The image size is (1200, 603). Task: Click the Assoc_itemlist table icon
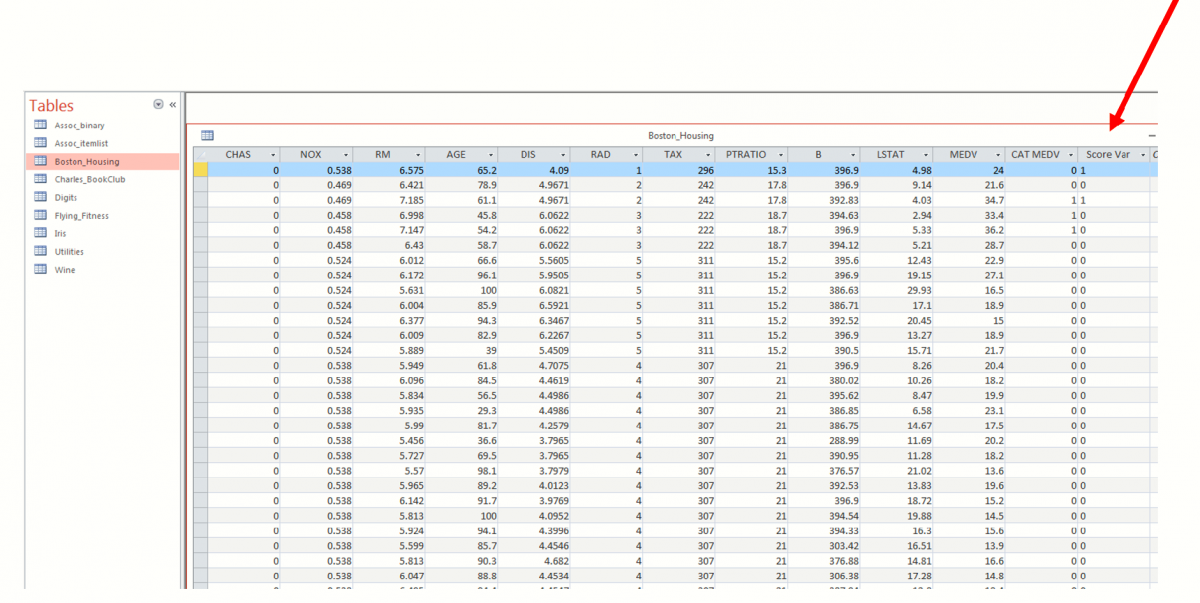tap(41, 143)
